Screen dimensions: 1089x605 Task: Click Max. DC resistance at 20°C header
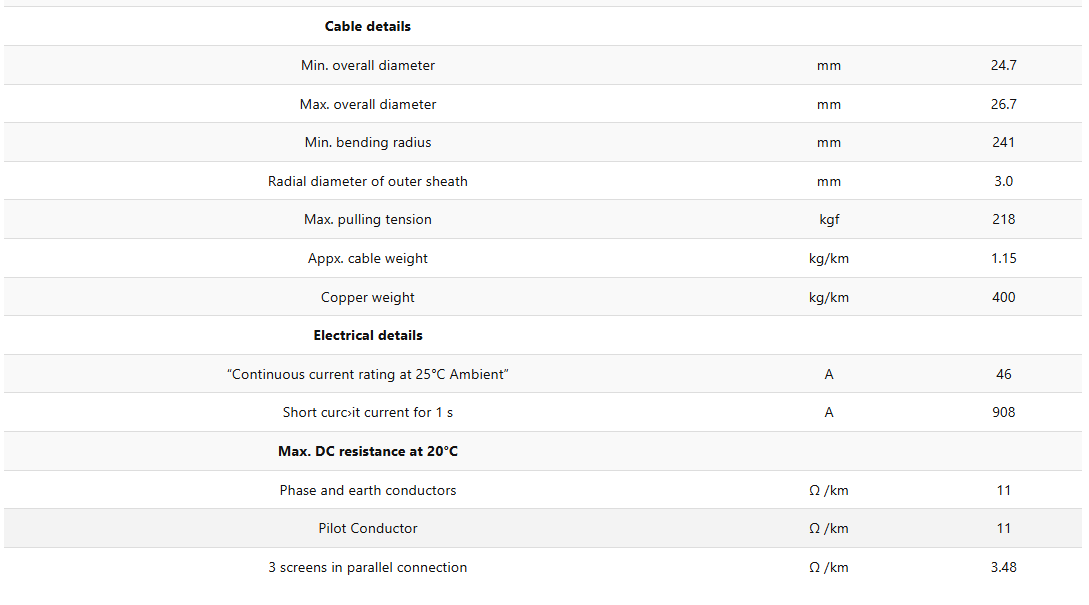pos(367,451)
